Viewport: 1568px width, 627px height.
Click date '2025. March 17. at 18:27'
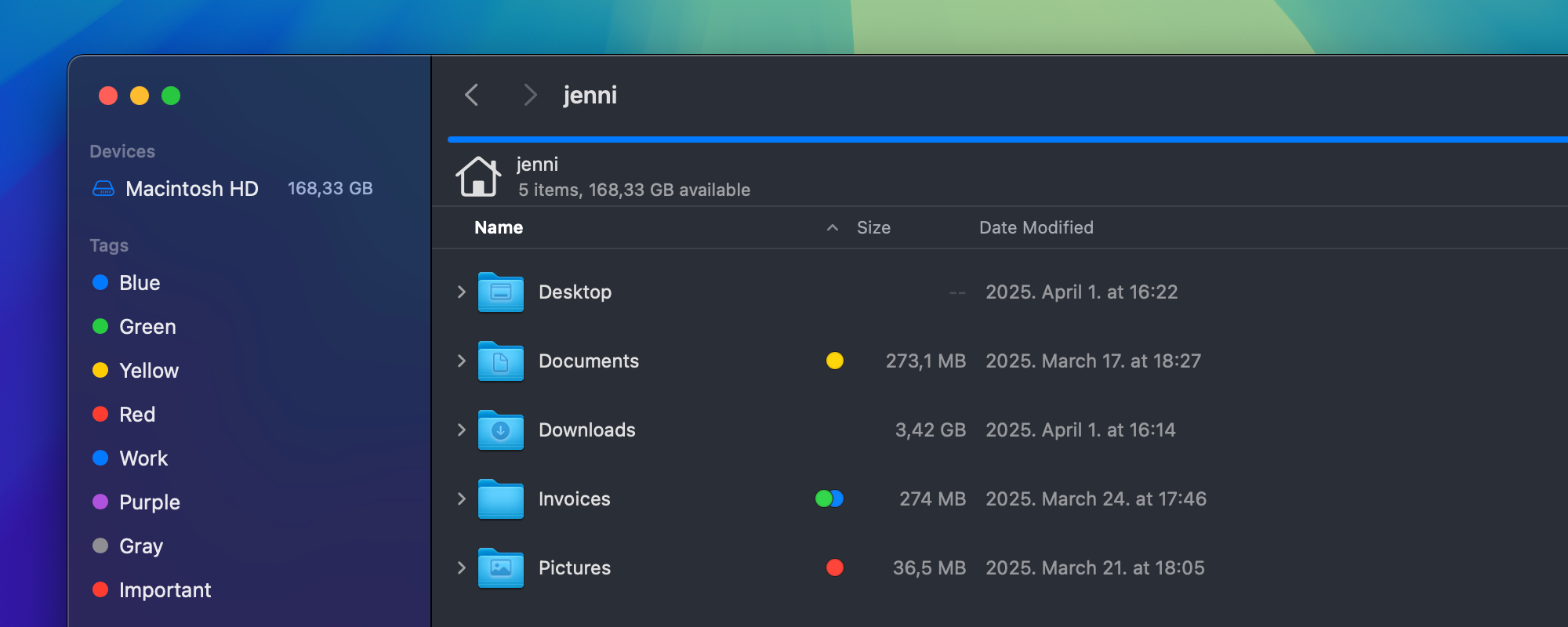click(x=1094, y=361)
